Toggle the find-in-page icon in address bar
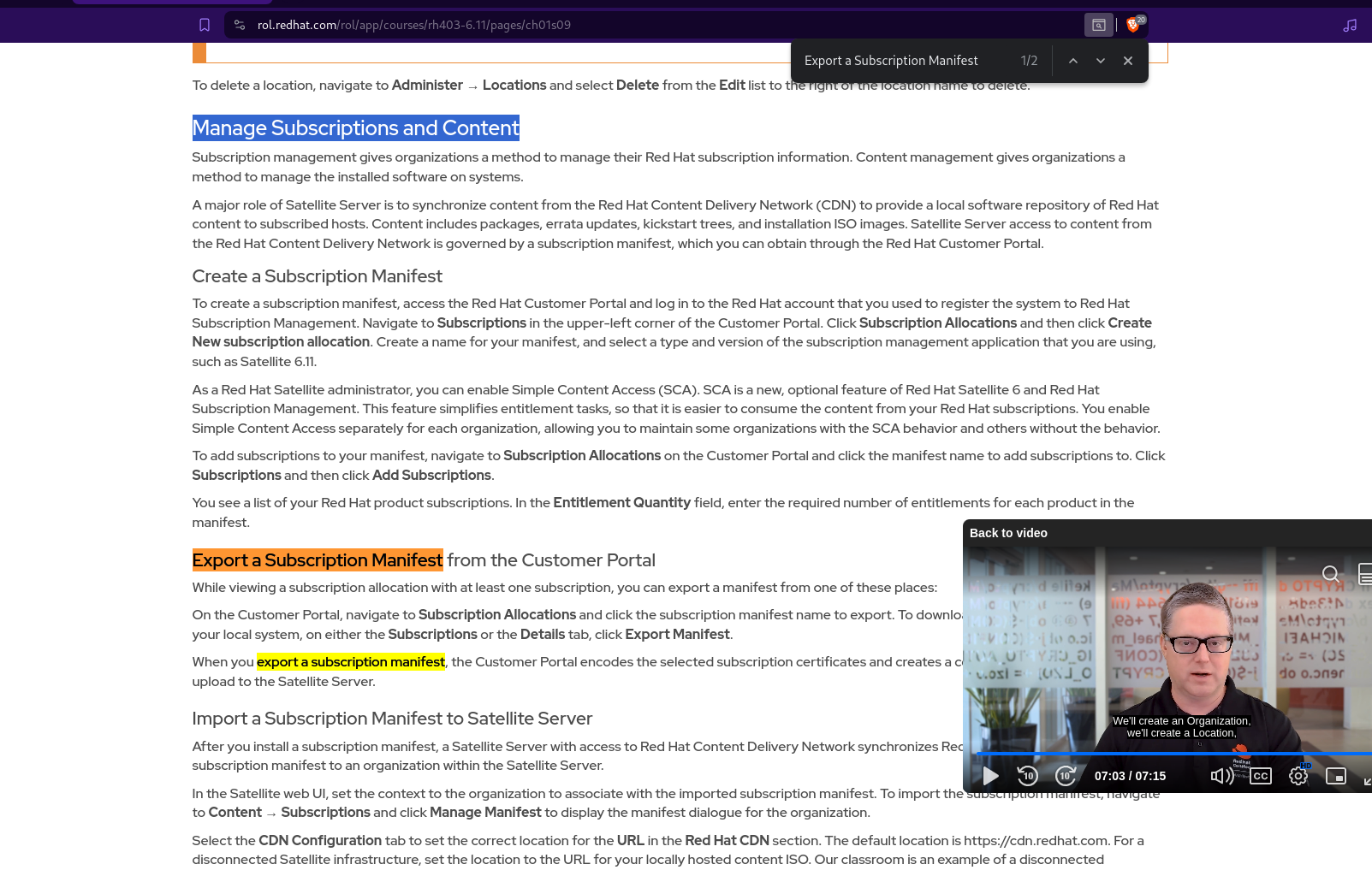The image size is (1372, 870). (x=1099, y=25)
